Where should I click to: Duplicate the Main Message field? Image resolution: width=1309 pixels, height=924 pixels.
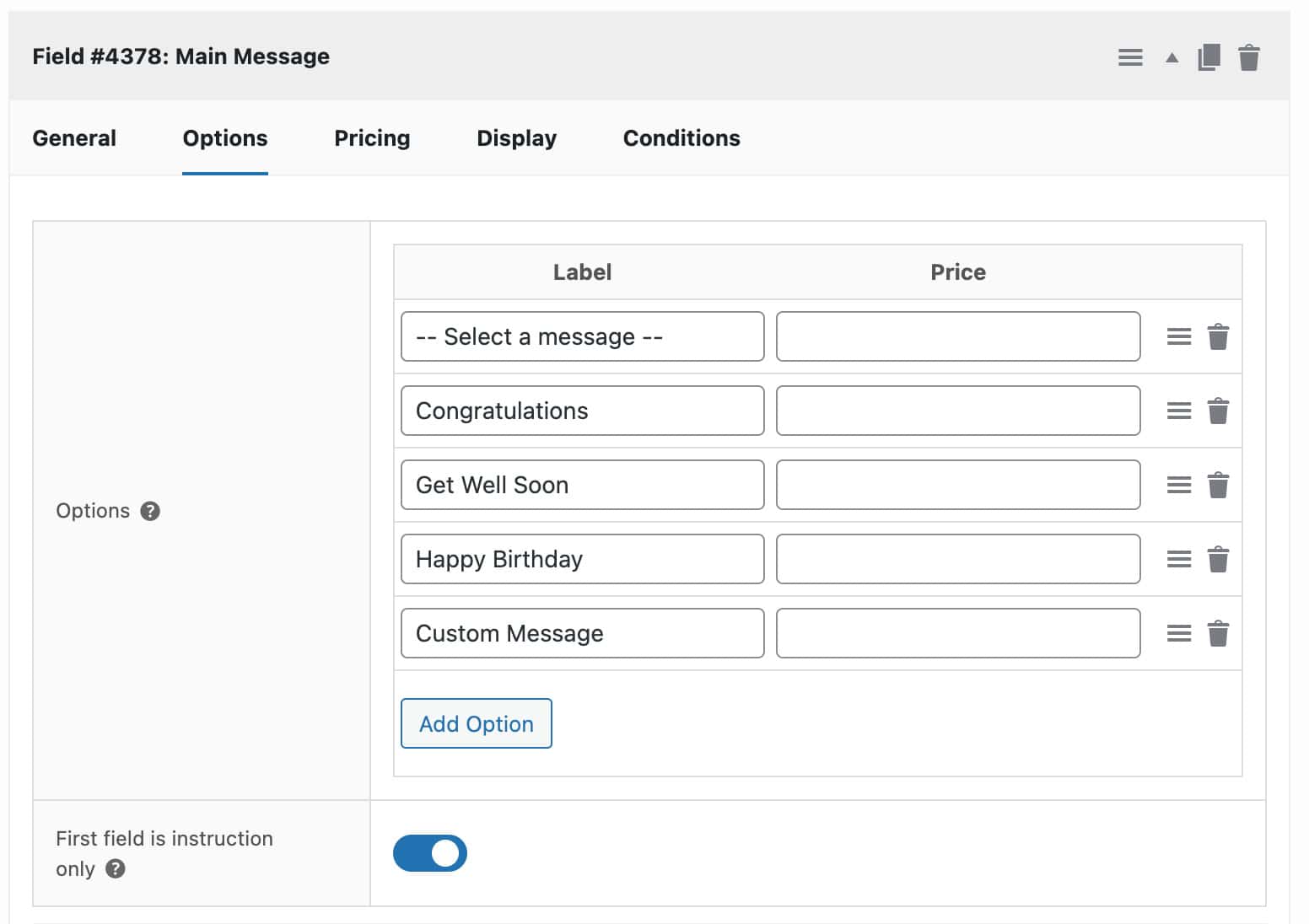click(1208, 57)
